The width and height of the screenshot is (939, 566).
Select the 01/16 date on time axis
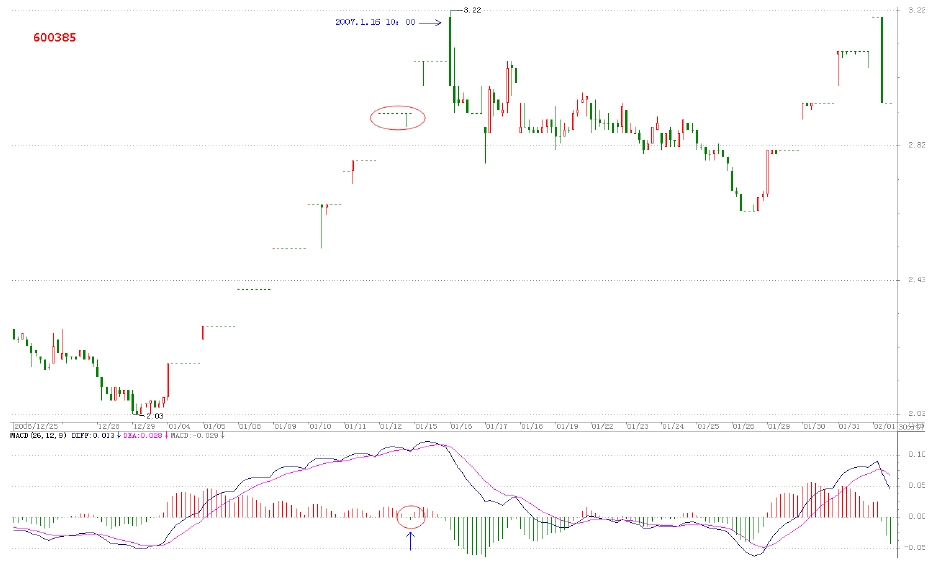tap(461, 426)
